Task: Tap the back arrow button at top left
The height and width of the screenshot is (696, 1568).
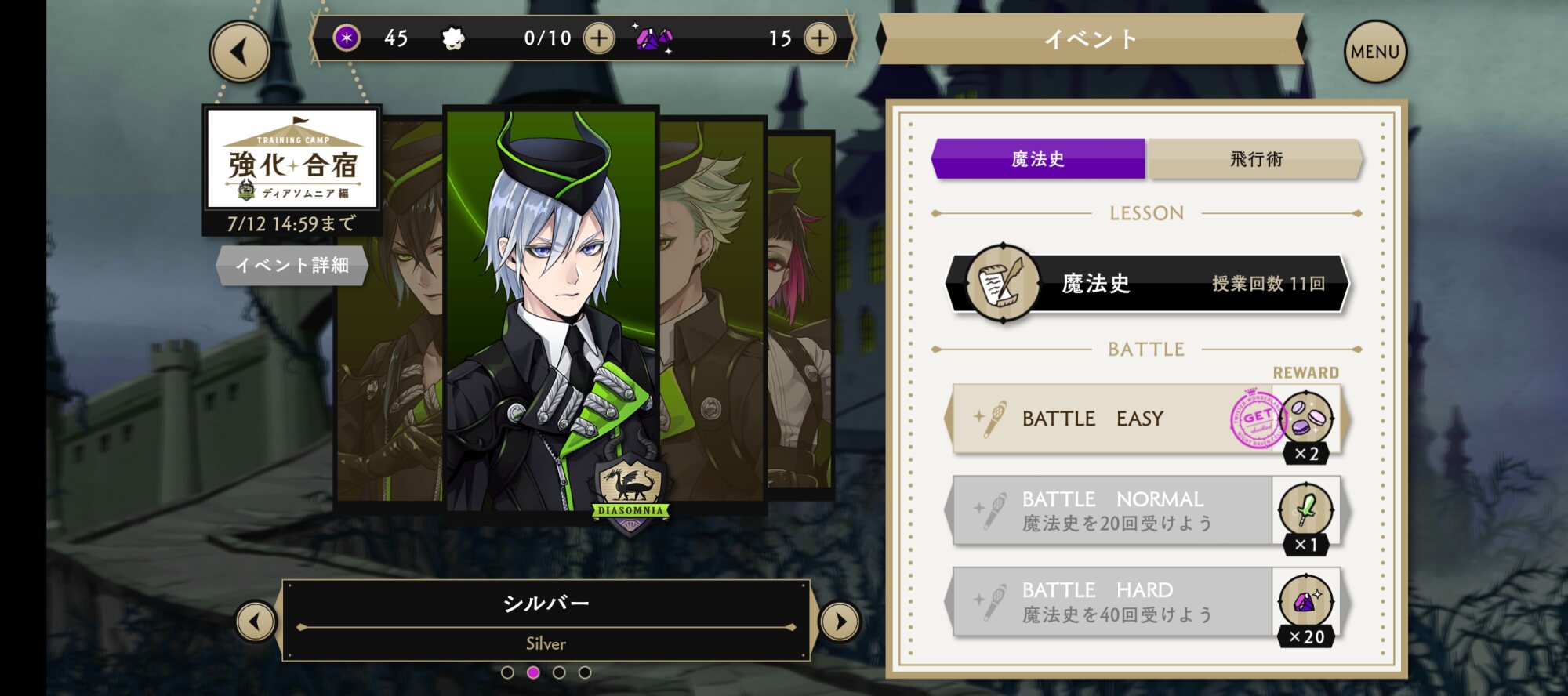Action: (240, 52)
